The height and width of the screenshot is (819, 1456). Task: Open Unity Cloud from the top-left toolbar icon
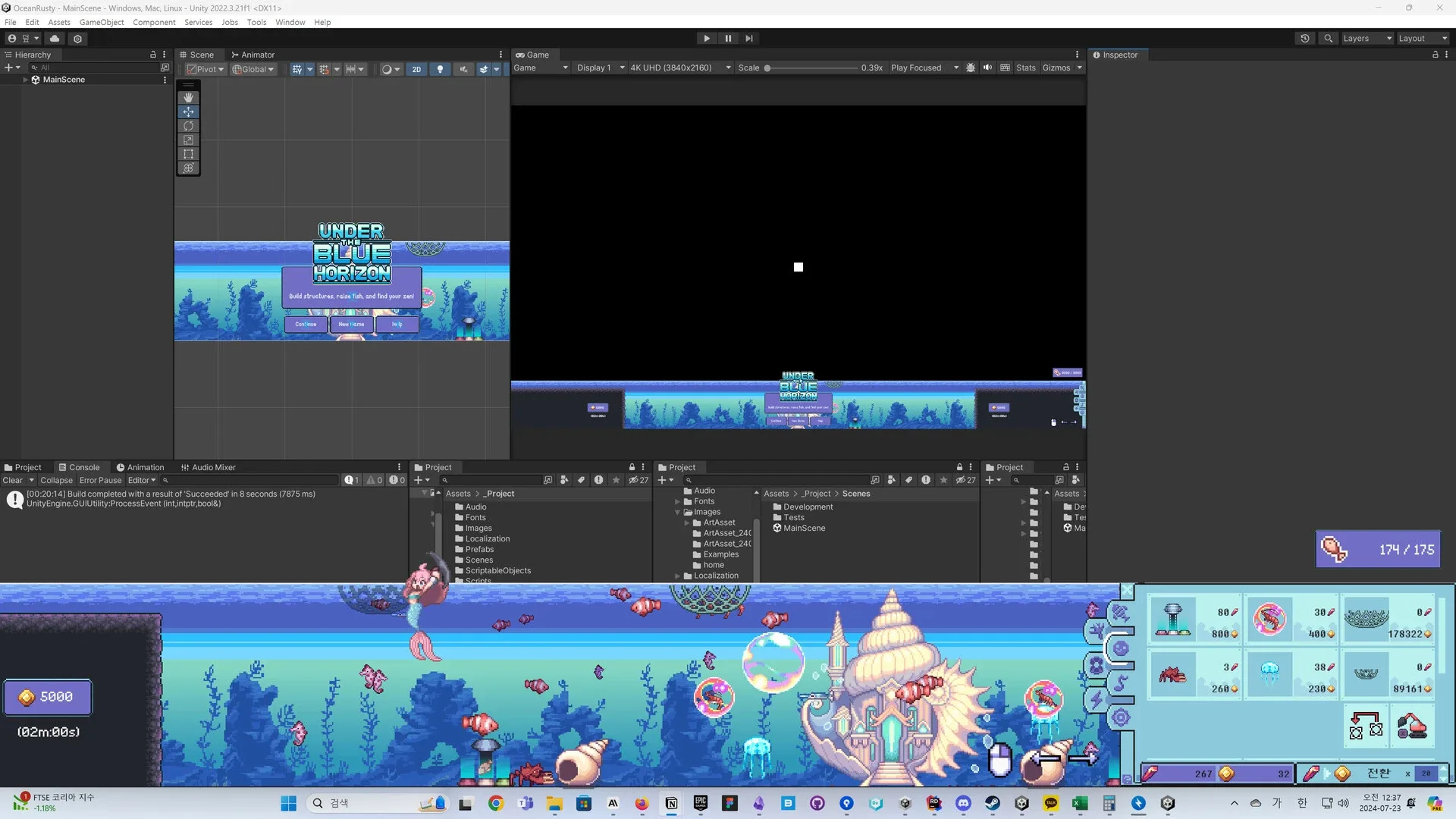pyautogui.click(x=55, y=38)
